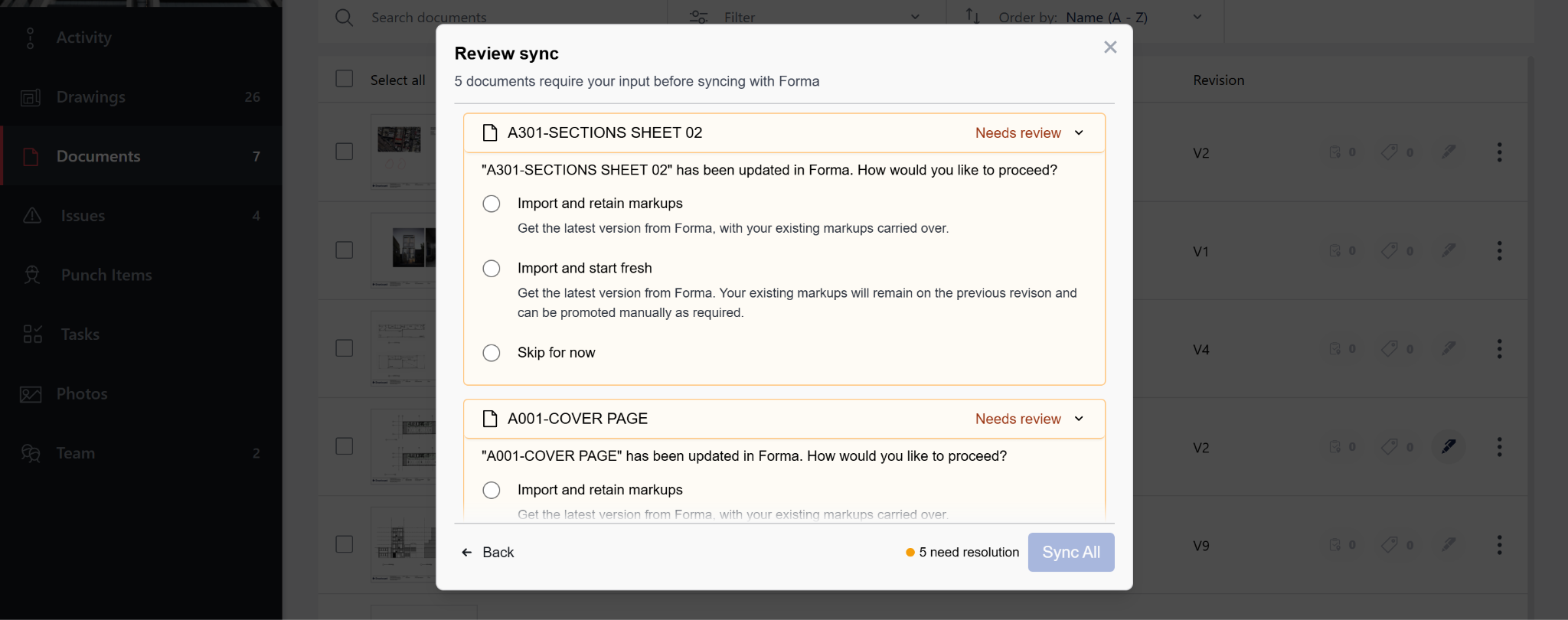The image size is (1568, 620).
Task: Open Issues in the sidebar
Action: (141, 216)
